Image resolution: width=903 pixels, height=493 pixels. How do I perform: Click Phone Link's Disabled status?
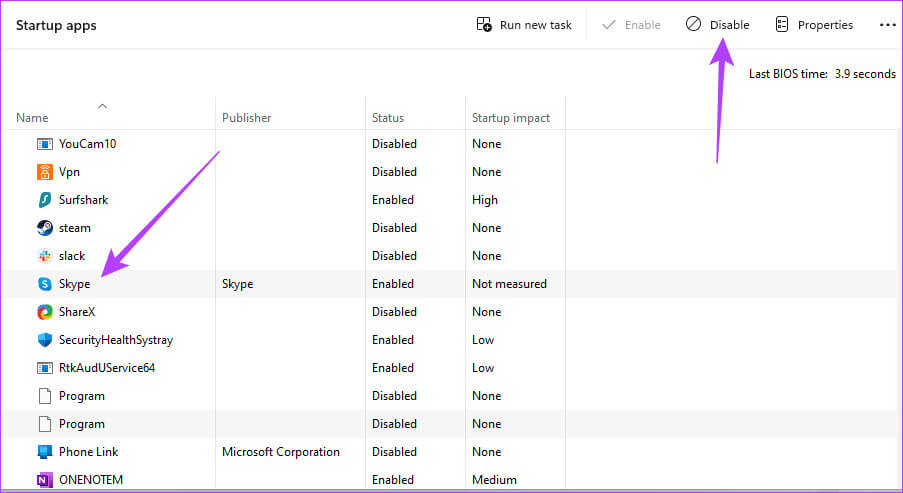(x=394, y=452)
